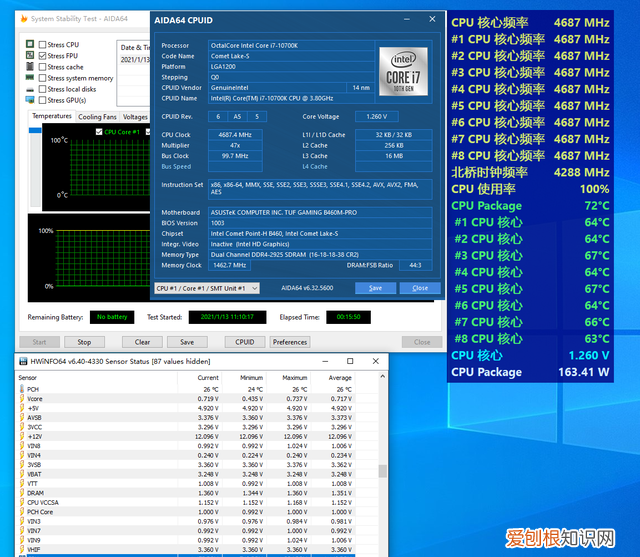Click the RAM icon beside Stress system memory

30,77
